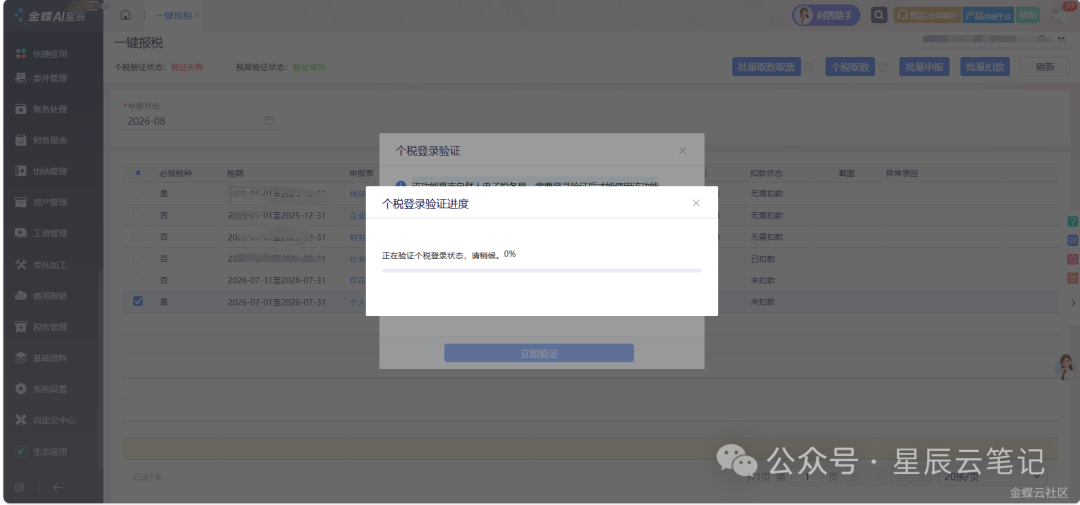Screen dimensions: 1080x505
Task: Open 资产管理 in the sidebar
Action: click(x=41, y=203)
